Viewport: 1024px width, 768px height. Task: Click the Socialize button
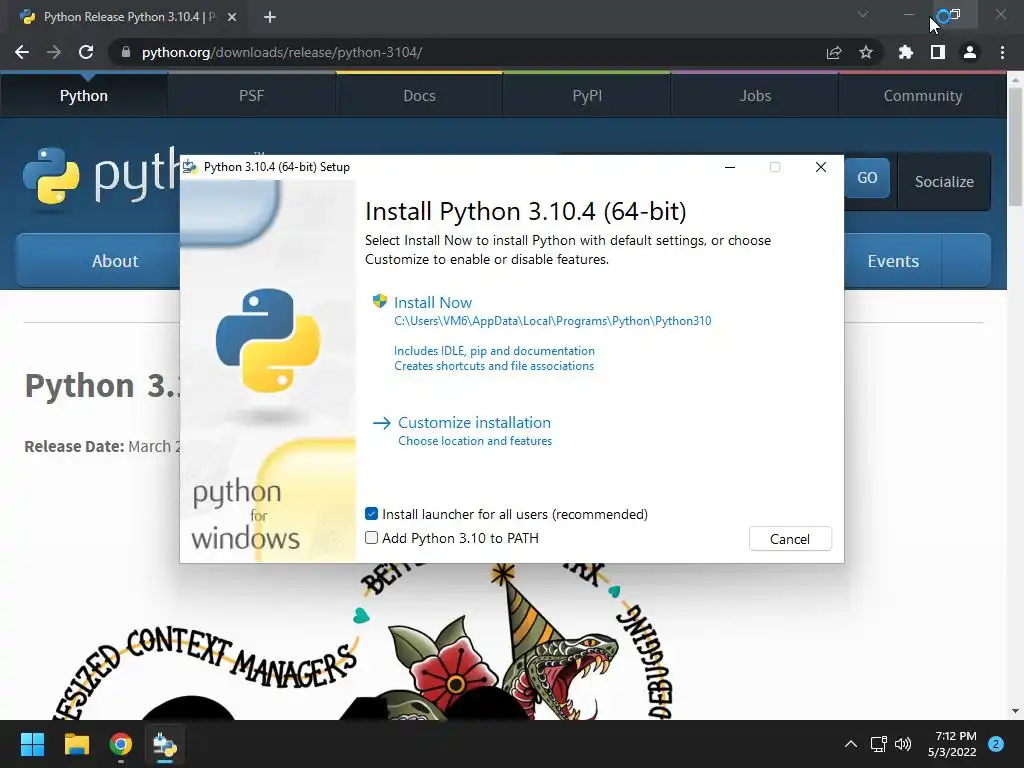(944, 182)
